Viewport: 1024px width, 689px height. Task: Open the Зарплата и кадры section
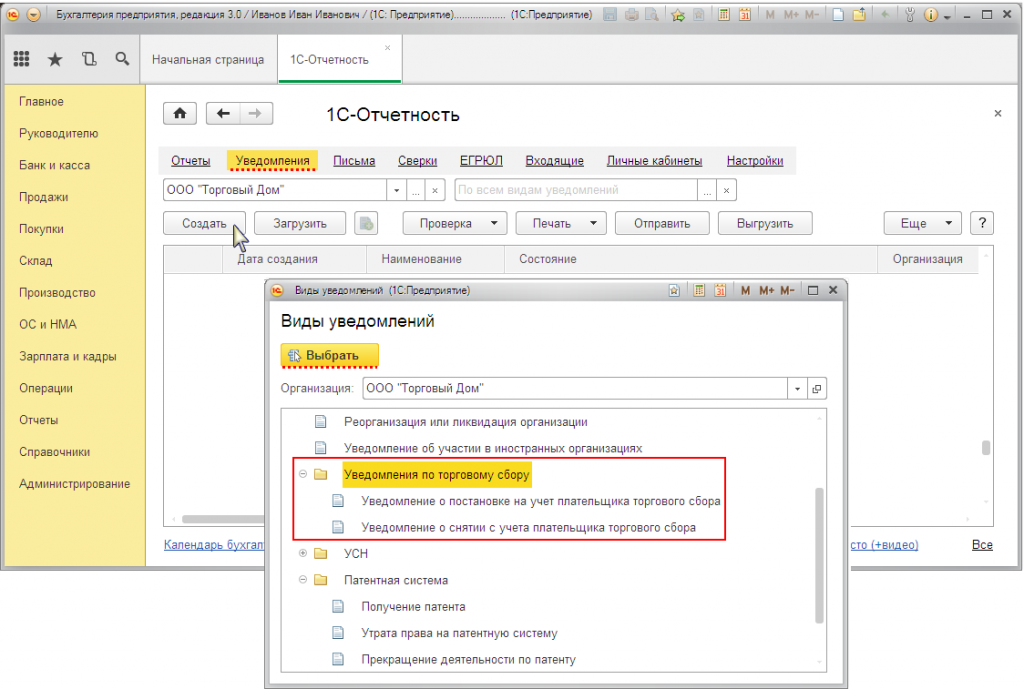coord(68,357)
